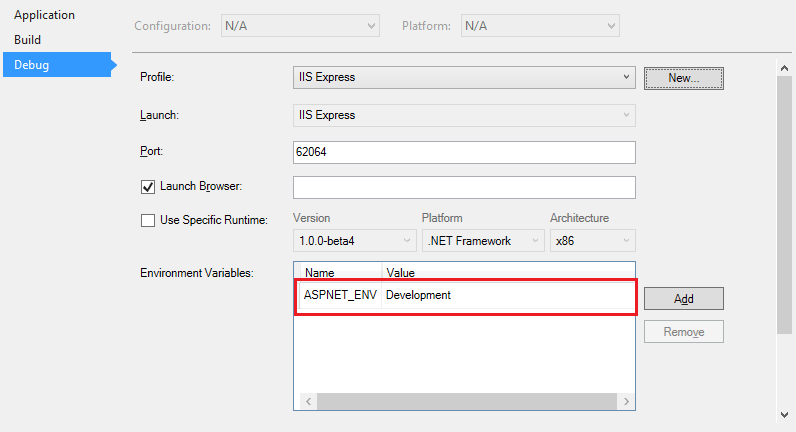This screenshot has height=432, width=796.
Task: Toggle the Launch Browser checkbox
Action: [148, 187]
